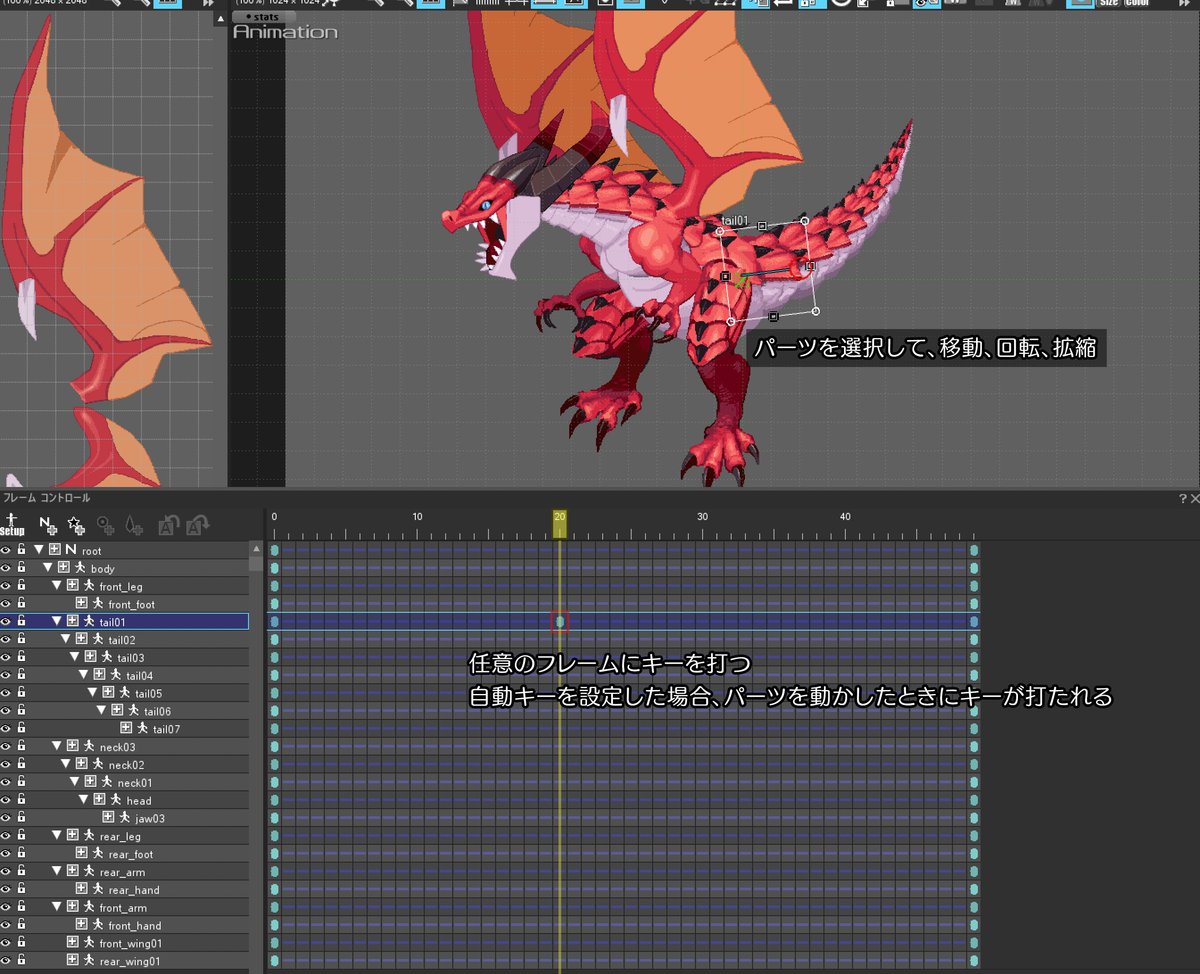Hide the neck01 part

pos(6,782)
